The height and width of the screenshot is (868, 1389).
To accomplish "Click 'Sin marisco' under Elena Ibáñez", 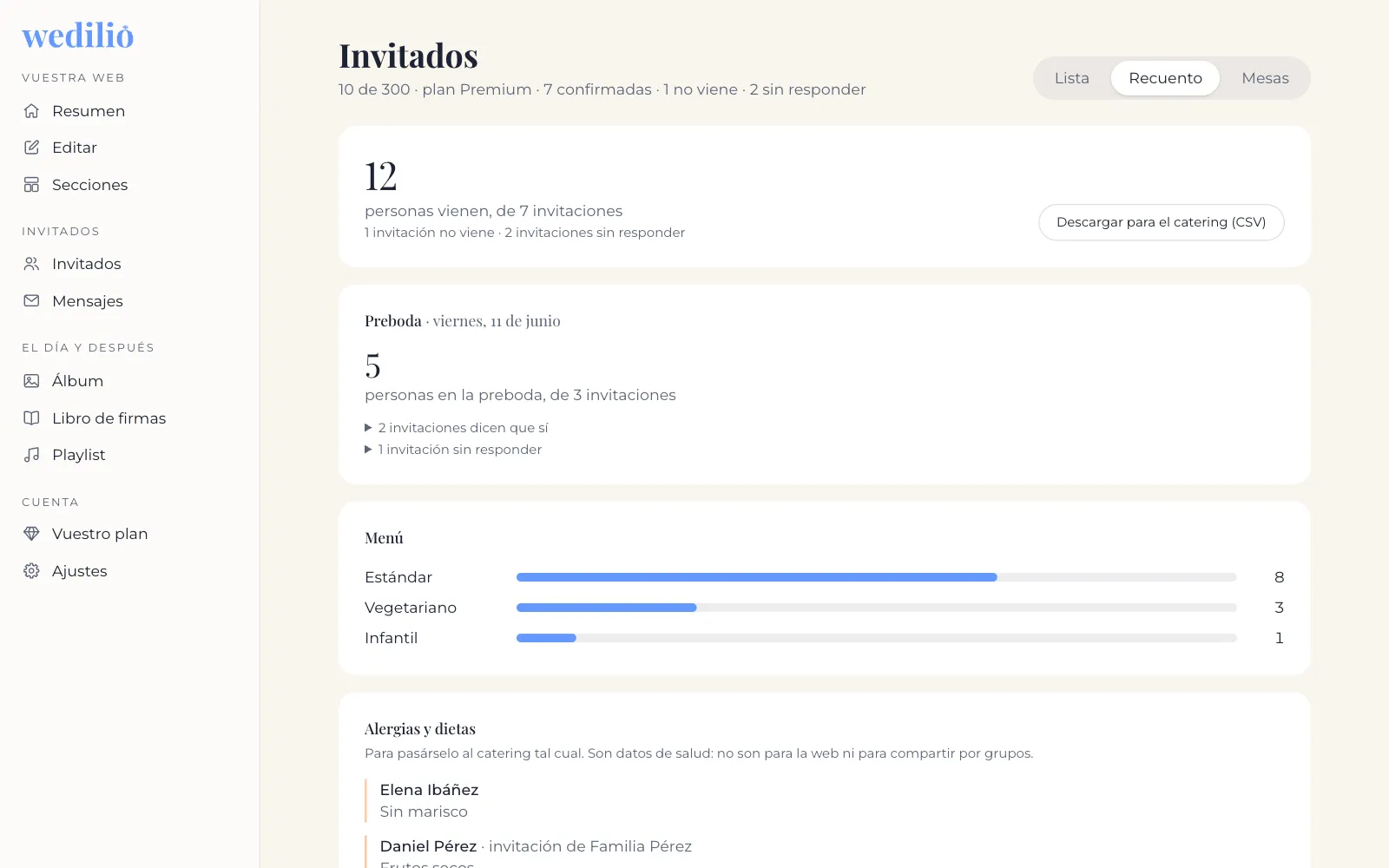I will pyautogui.click(x=424, y=812).
